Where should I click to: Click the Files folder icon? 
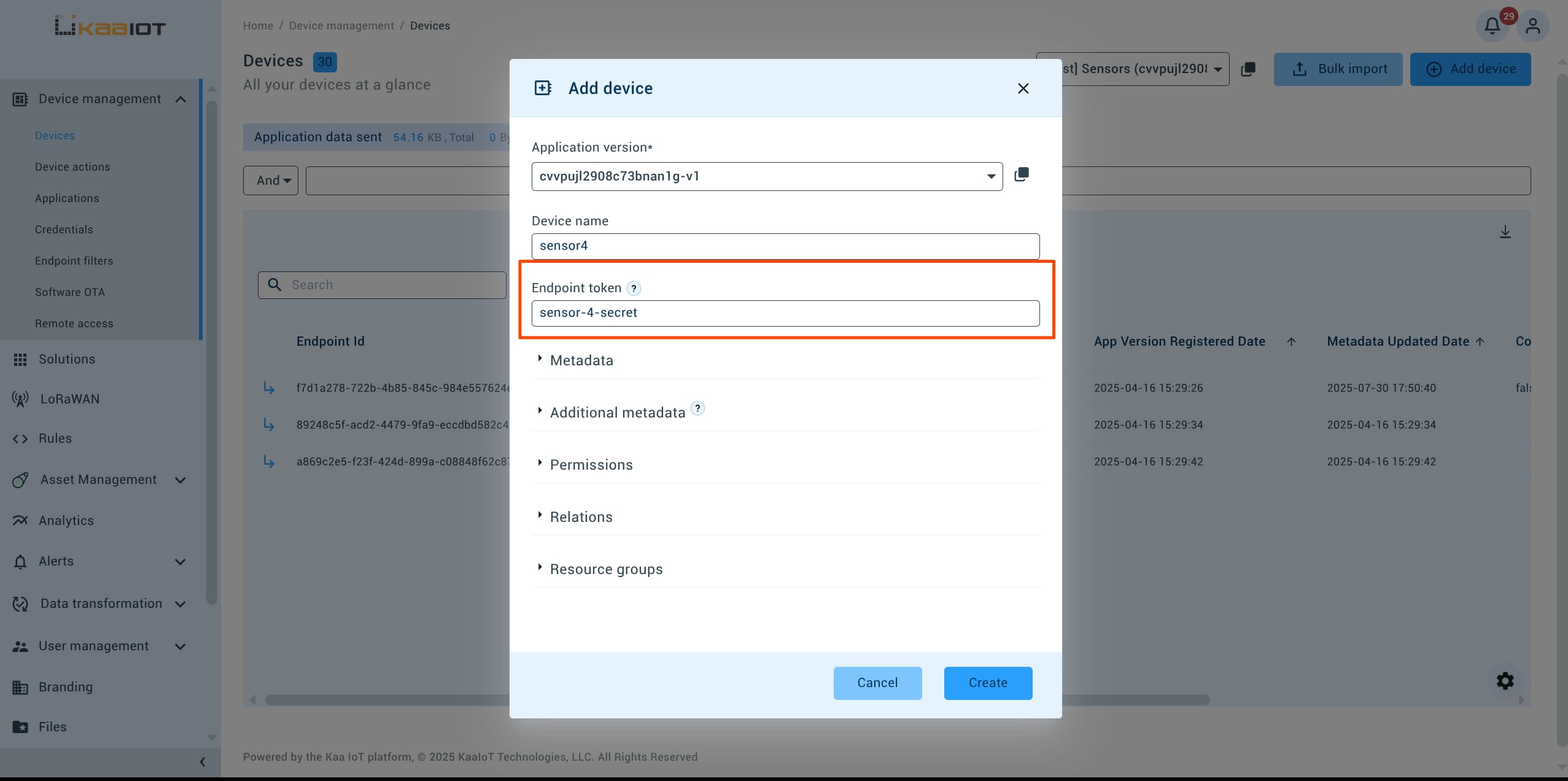pyautogui.click(x=20, y=727)
